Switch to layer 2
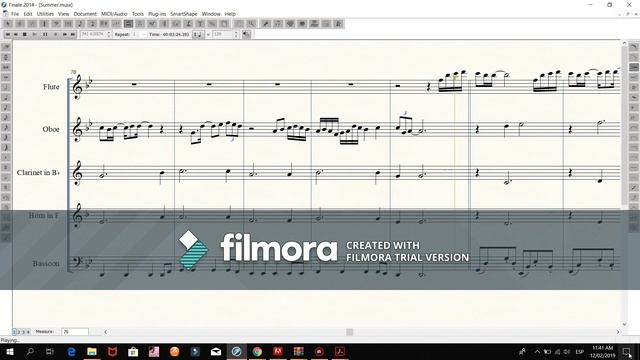 [x=19, y=332]
